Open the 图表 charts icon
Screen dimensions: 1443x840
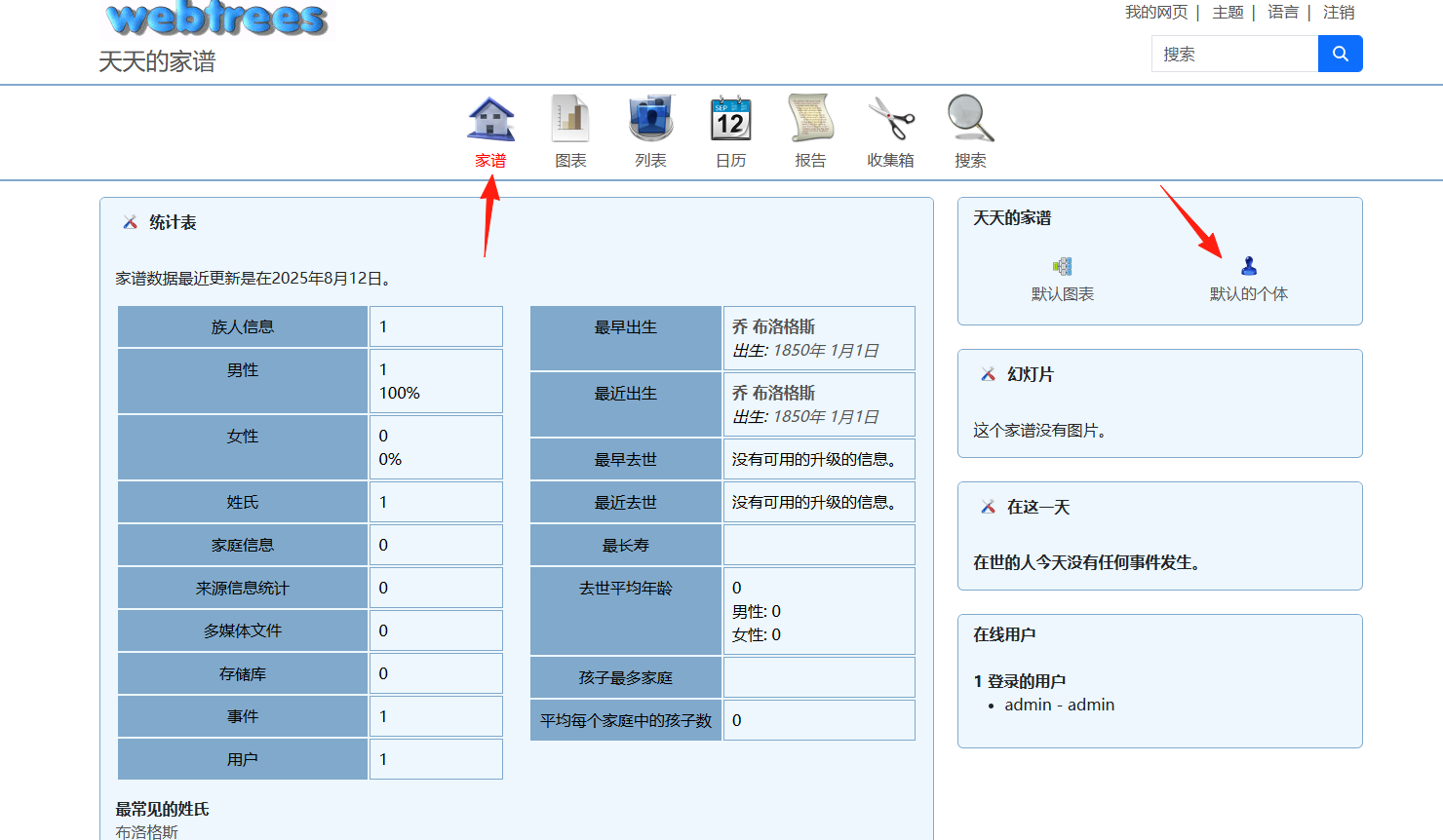(570, 119)
